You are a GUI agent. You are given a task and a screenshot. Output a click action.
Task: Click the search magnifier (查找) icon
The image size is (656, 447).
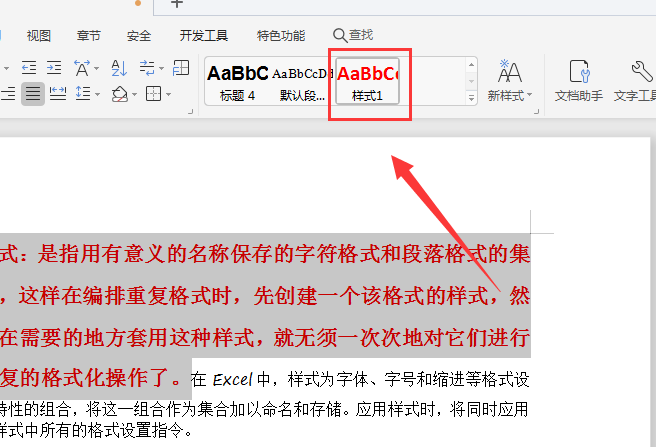[340, 35]
